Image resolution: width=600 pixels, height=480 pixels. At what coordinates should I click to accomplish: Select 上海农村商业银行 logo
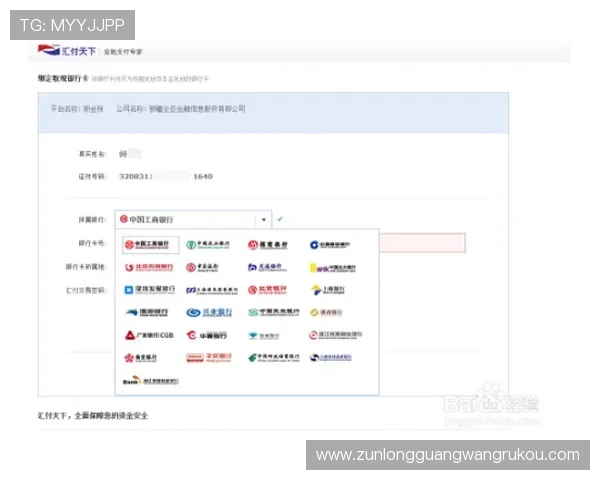click(331, 358)
